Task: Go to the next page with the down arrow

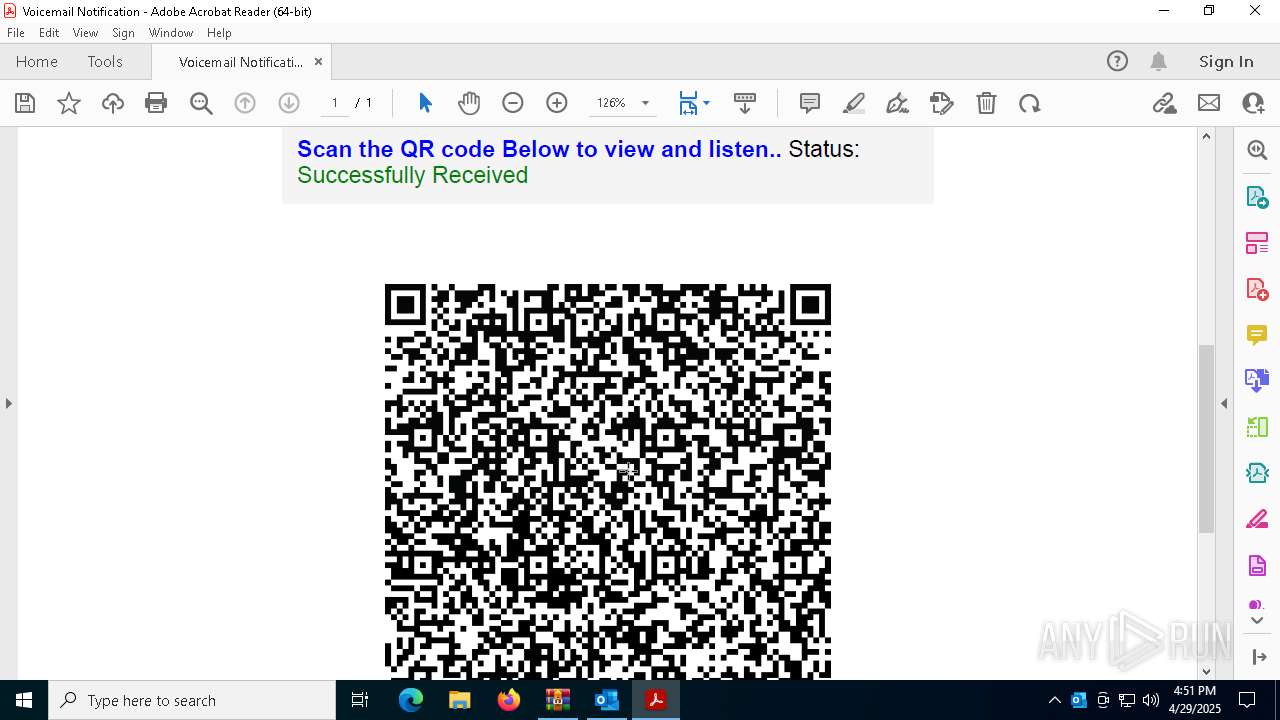Action: coord(289,103)
